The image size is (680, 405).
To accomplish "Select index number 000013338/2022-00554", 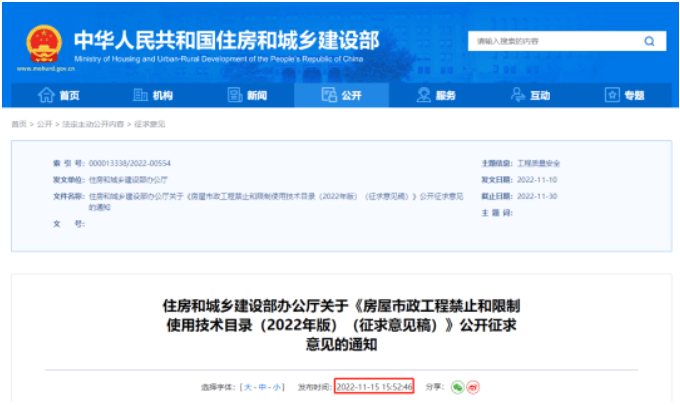I will pyautogui.click(x=130, y=163).
